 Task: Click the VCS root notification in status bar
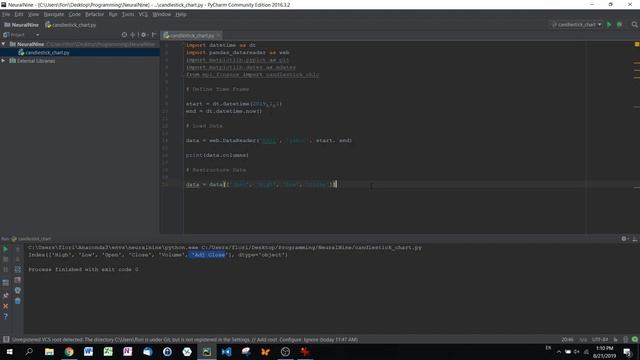point(184,340)
